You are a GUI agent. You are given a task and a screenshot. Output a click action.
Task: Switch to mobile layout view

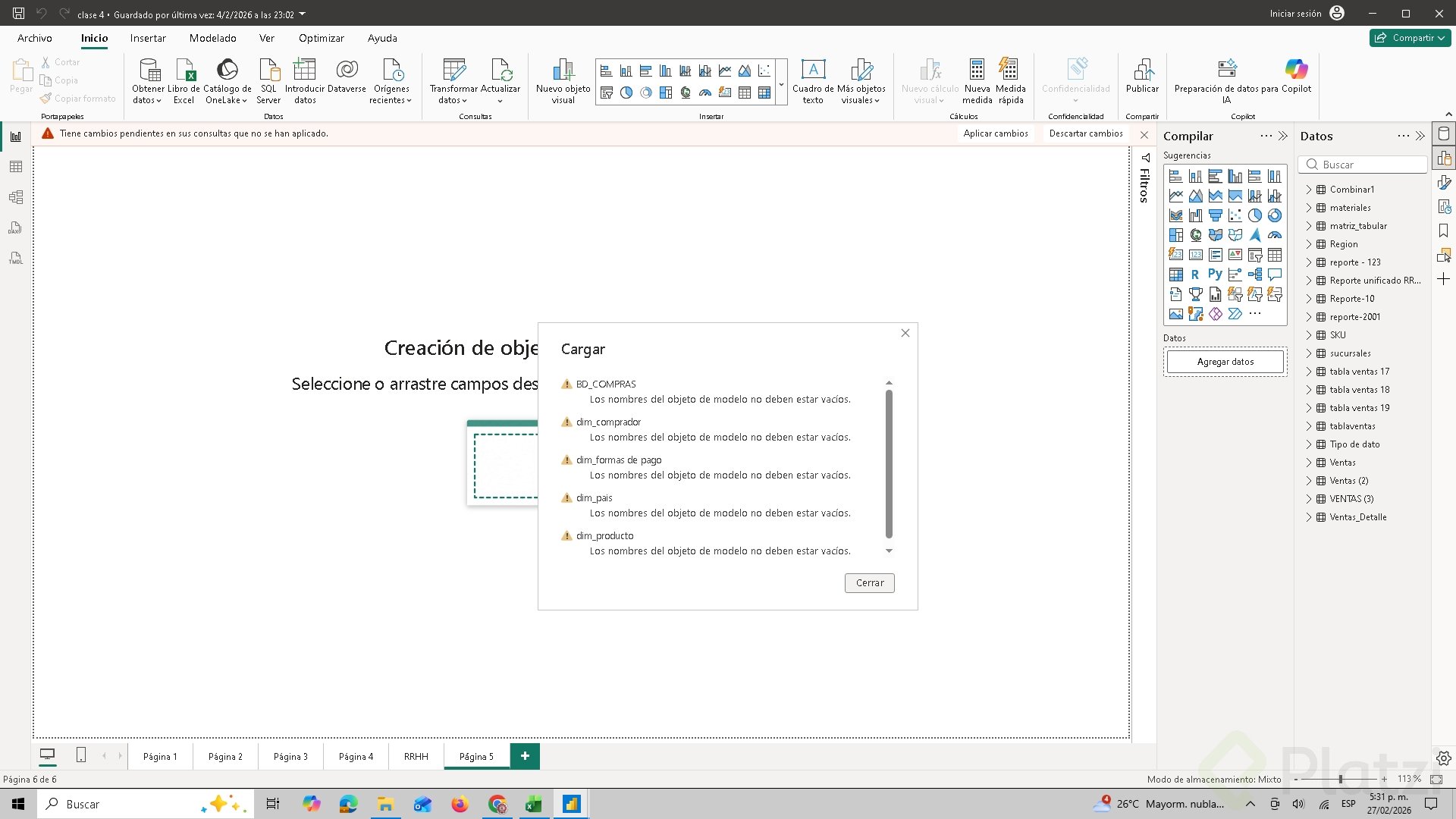(81, 755)
